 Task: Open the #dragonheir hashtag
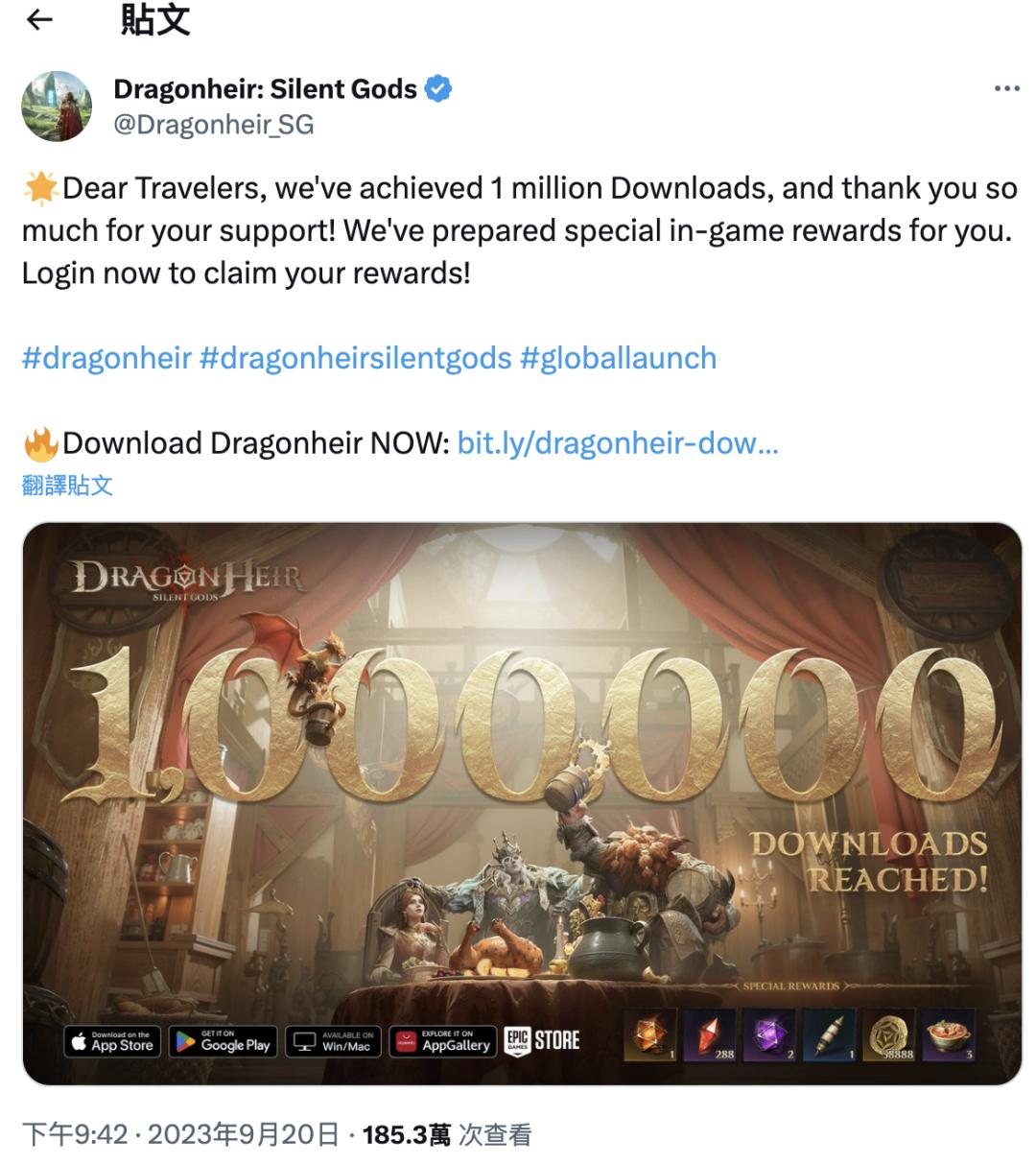(x=107, y=359)
